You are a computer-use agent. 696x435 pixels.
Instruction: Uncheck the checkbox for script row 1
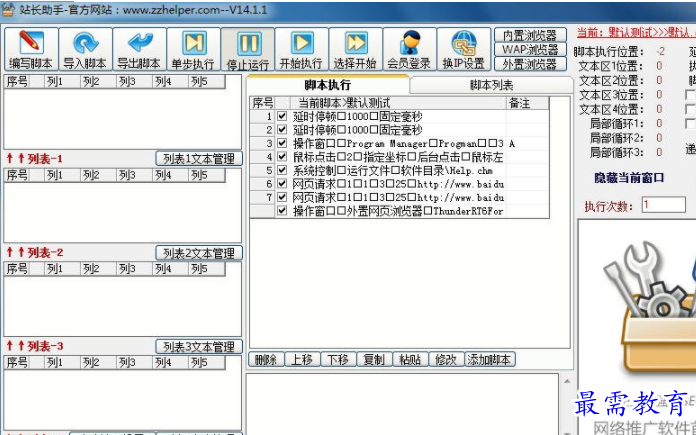point(282,117)
